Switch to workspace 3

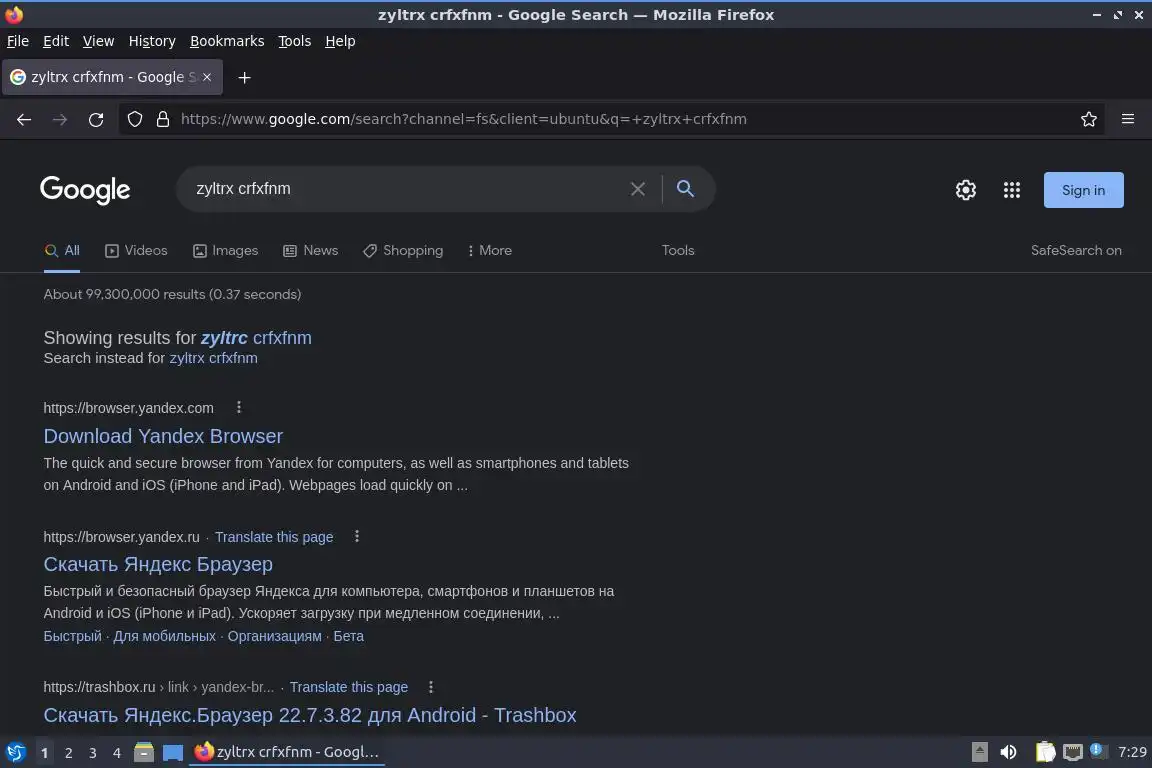(x=93, y=753)
